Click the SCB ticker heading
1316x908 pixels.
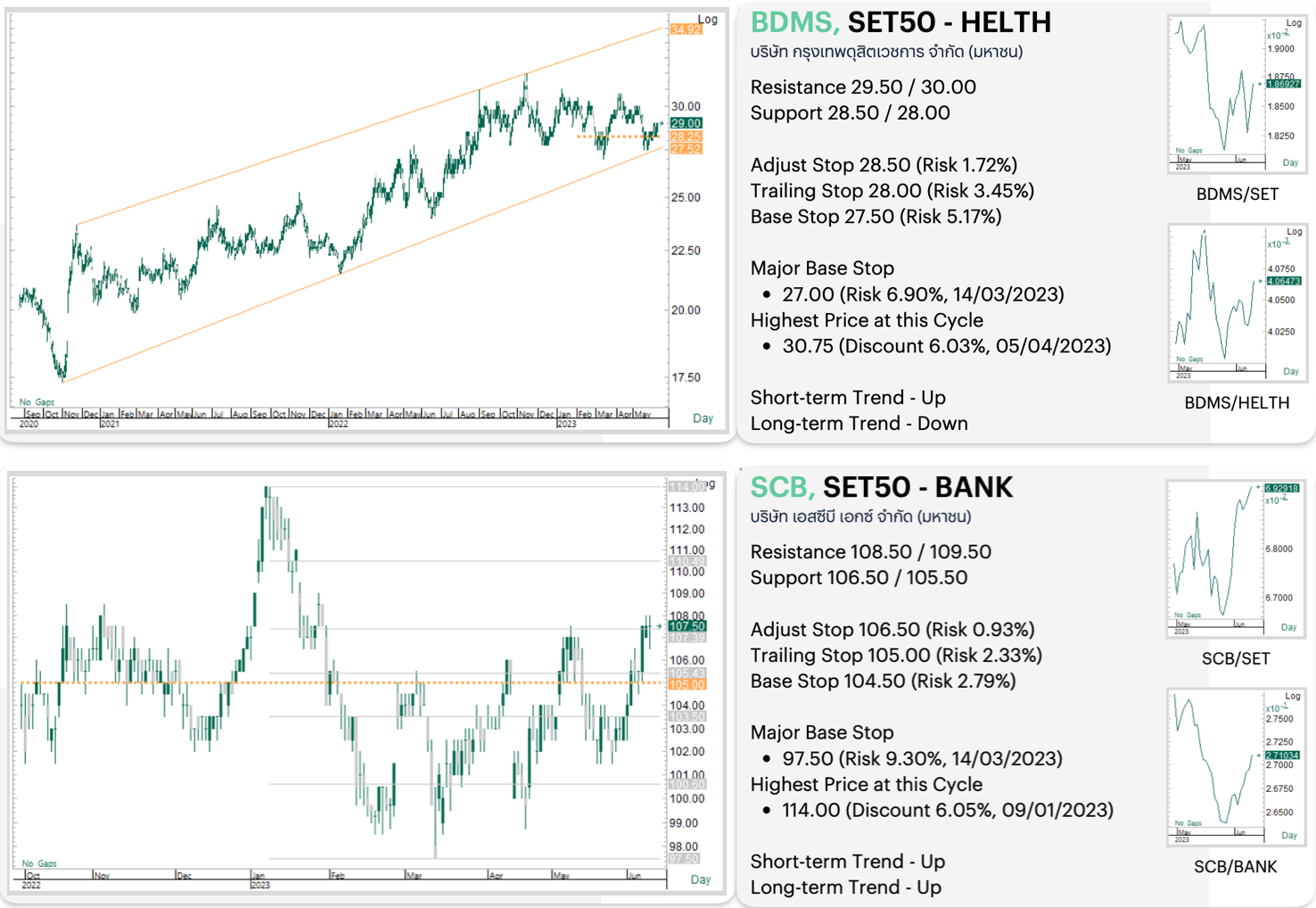click(x=783, y=487)
